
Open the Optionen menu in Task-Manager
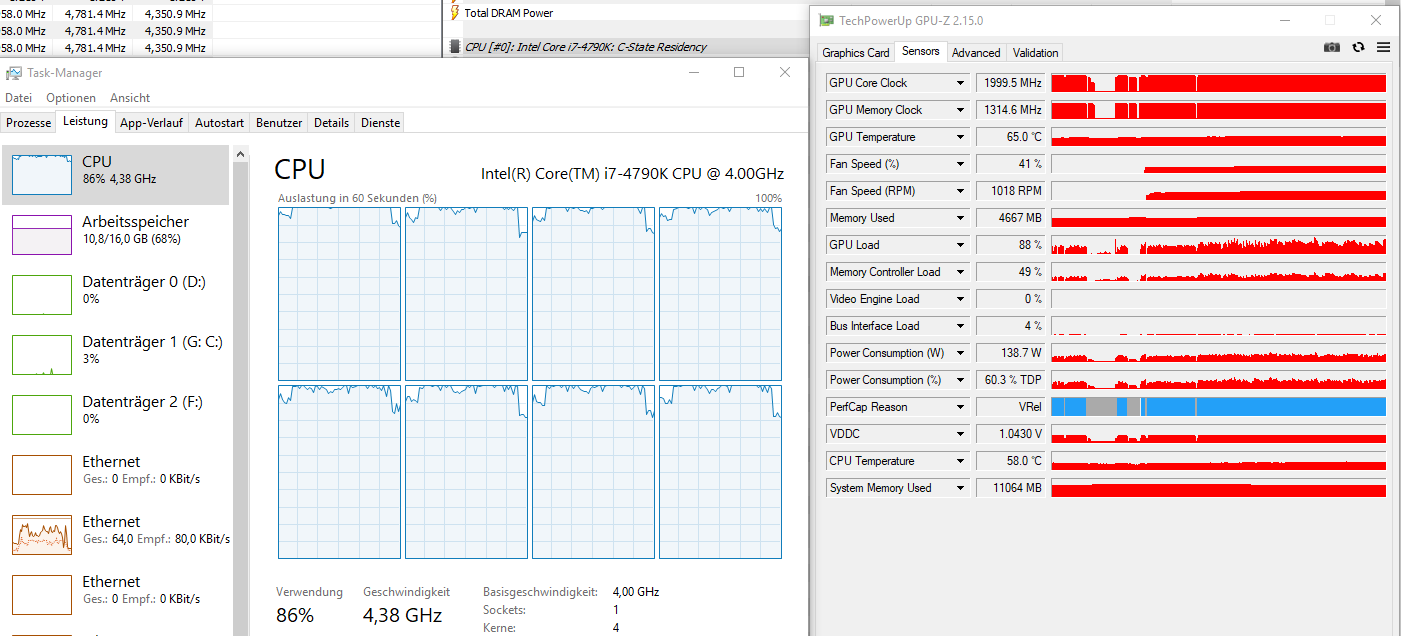[71, 98]
